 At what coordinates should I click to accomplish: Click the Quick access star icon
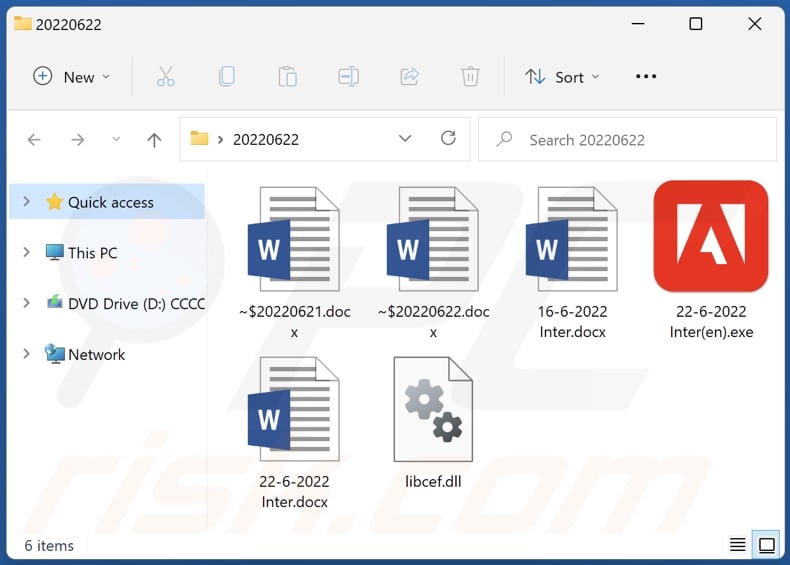coord(54,202)
